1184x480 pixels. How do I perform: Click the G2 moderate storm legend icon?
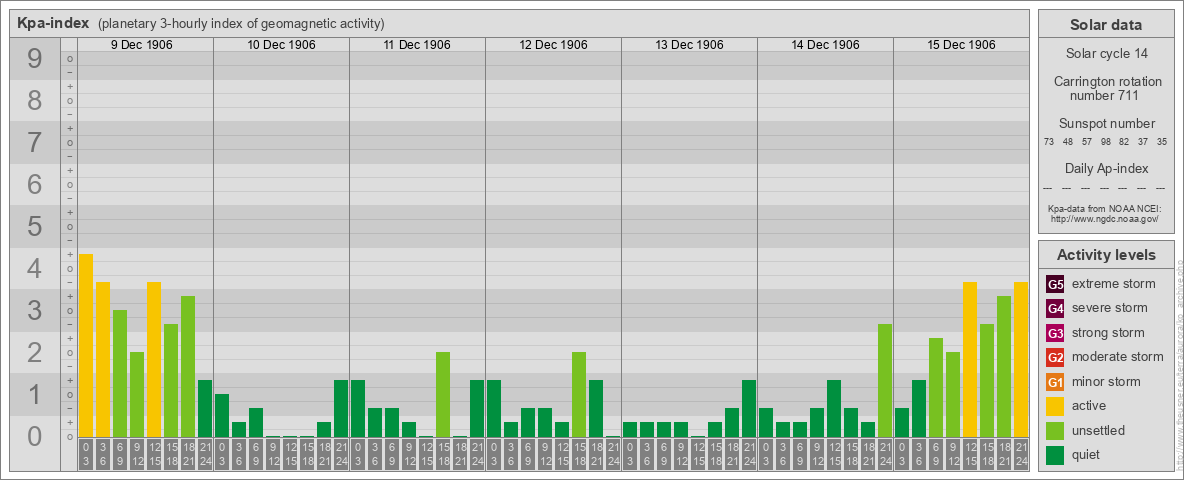[1055, 357]
